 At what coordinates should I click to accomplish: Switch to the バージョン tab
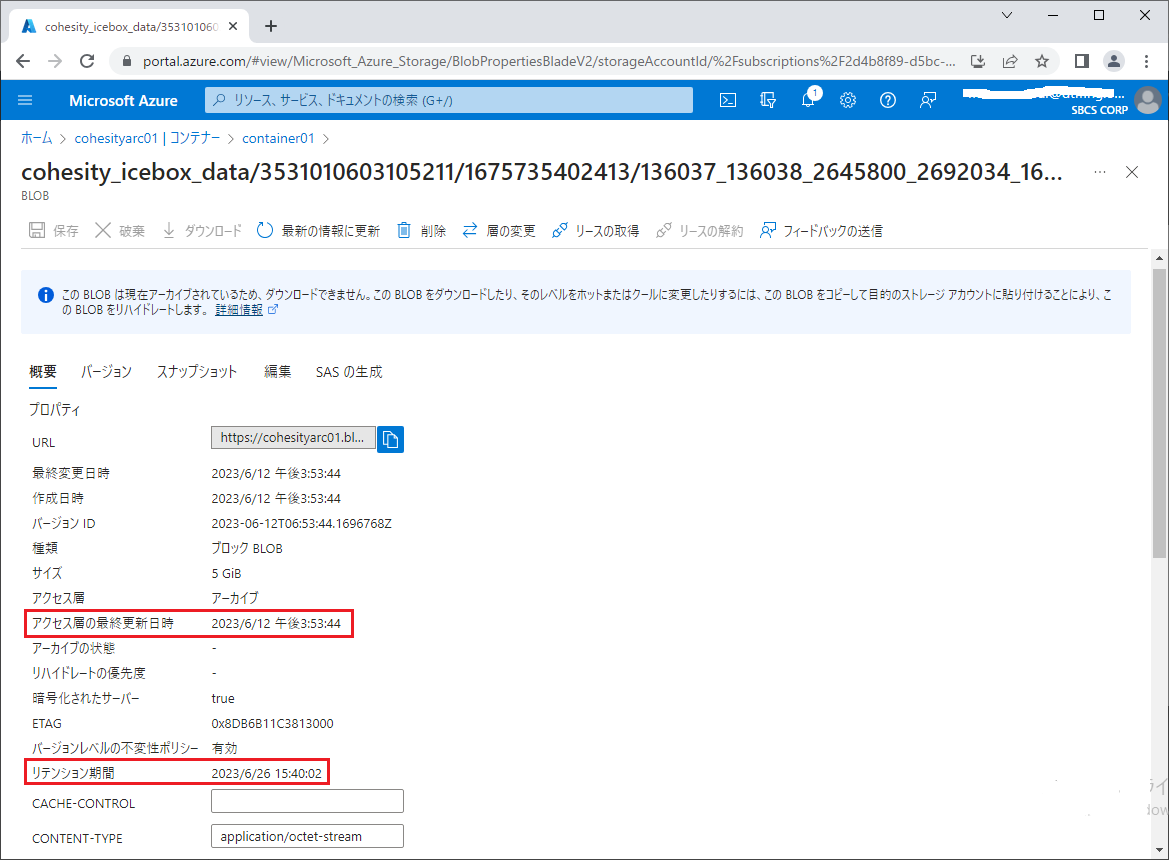(x=106, y=372)
